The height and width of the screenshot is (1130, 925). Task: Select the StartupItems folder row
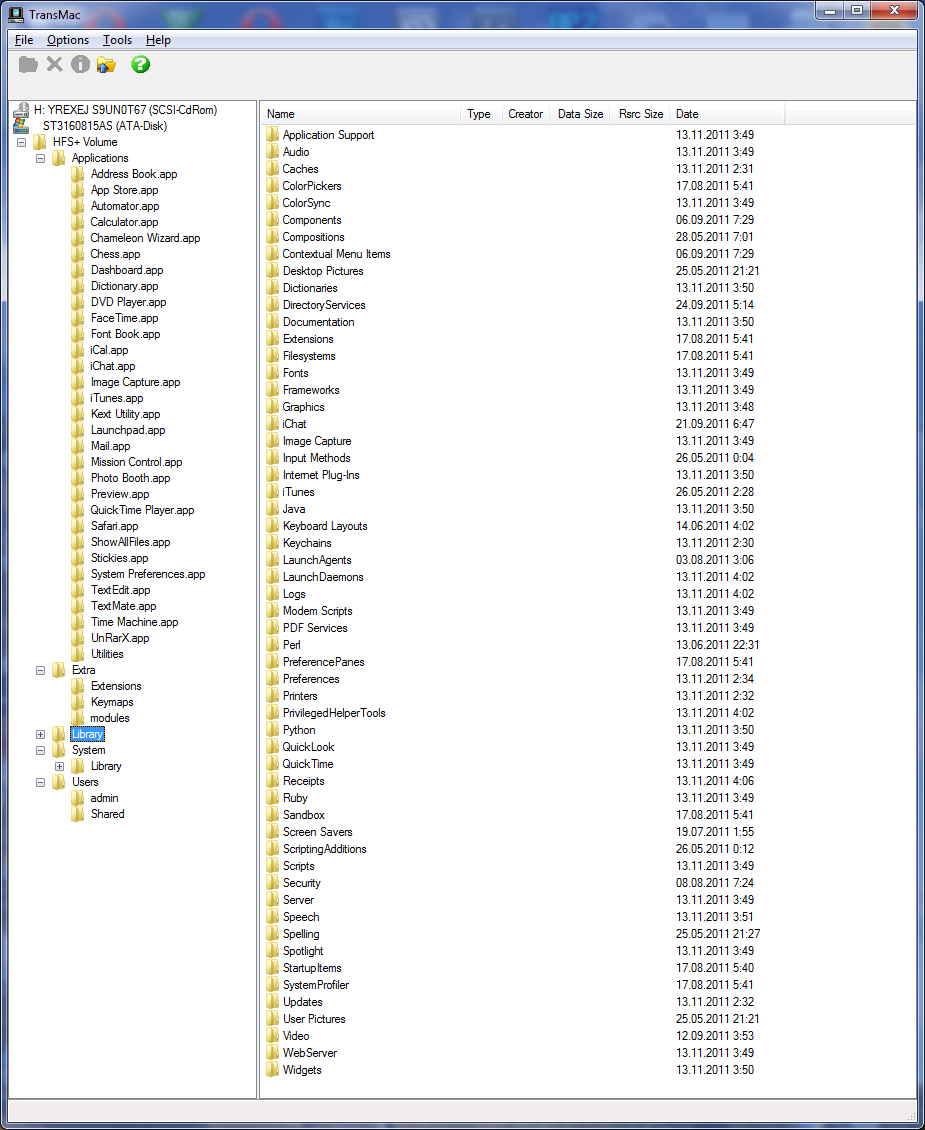tap(312, 968)
